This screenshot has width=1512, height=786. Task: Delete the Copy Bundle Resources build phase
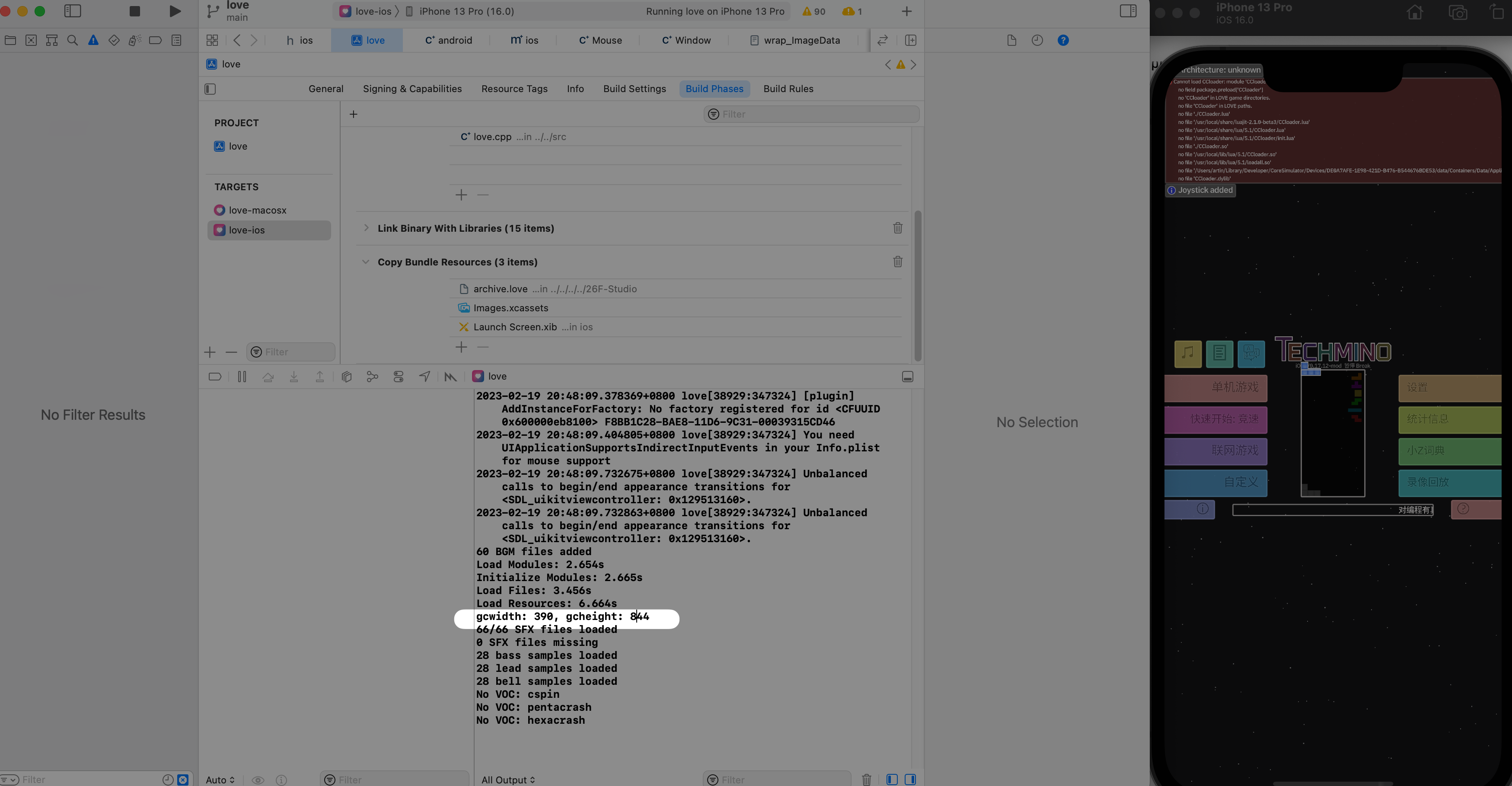pyautogui.click(x=897, y=262)
